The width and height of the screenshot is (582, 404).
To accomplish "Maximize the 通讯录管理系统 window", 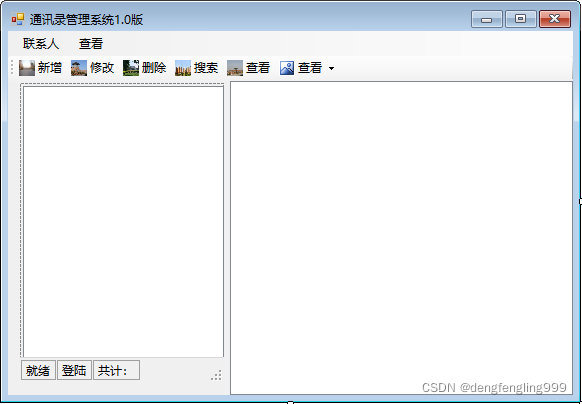I will (x=521, y=19).
